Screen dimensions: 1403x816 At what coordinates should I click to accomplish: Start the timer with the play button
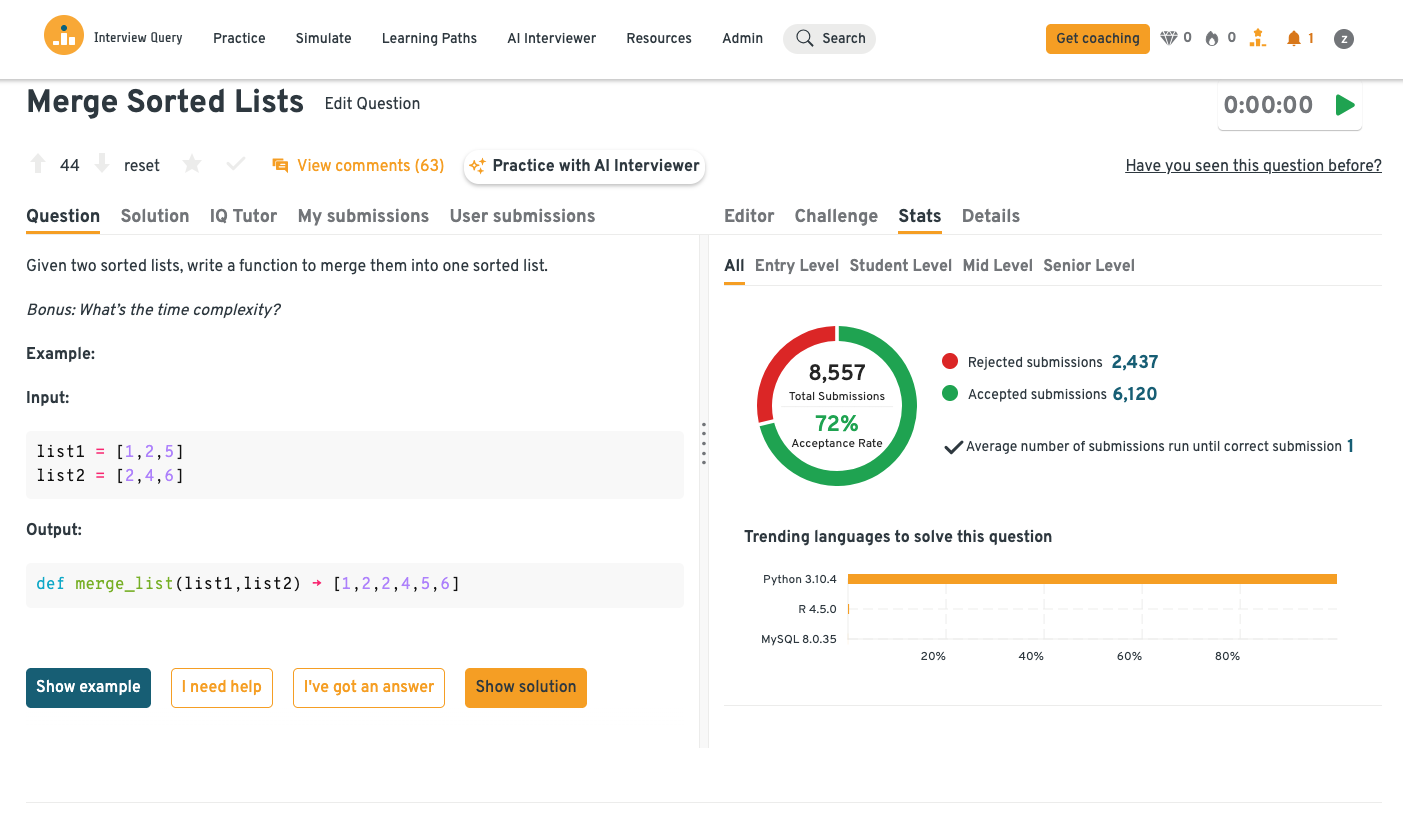(1345, 105)
